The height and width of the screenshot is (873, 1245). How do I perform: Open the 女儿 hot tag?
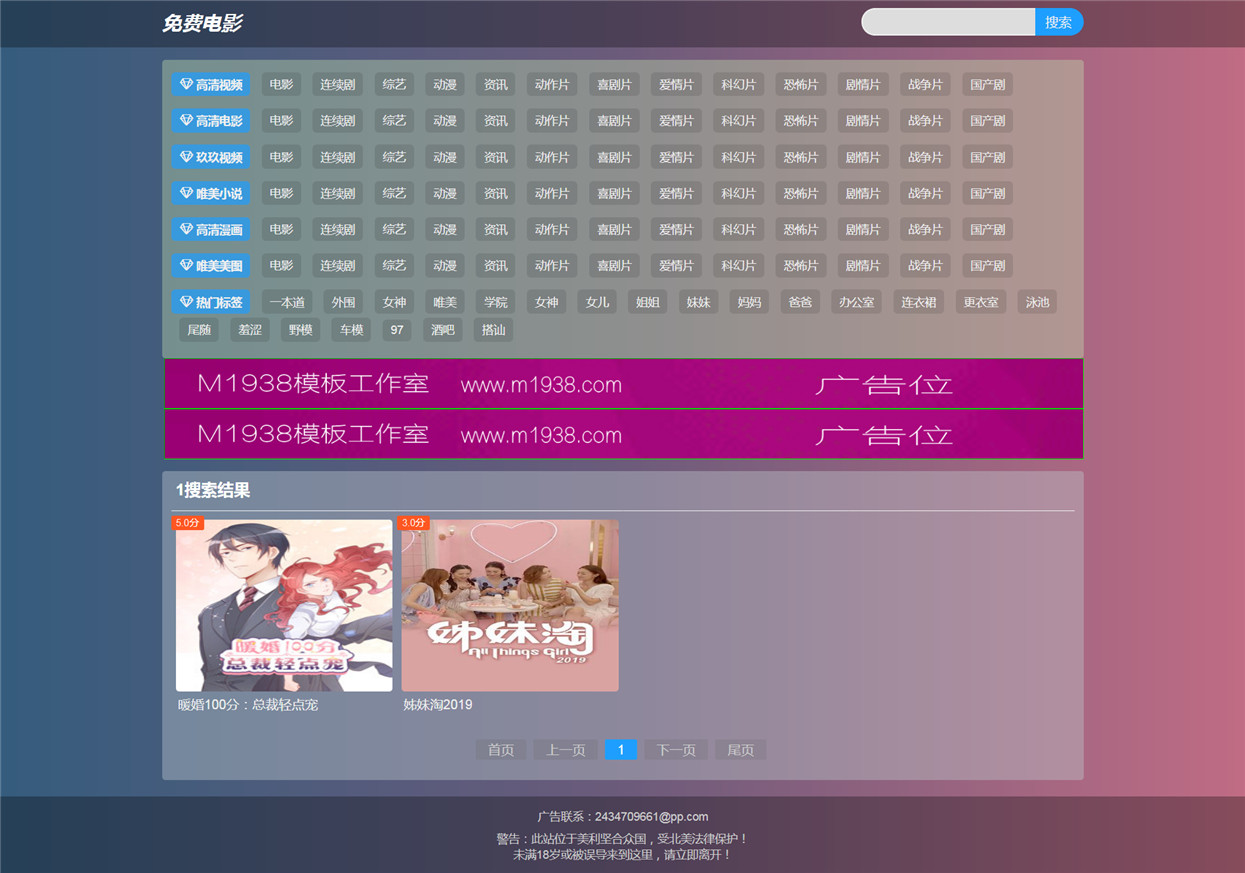click(597, 302)
